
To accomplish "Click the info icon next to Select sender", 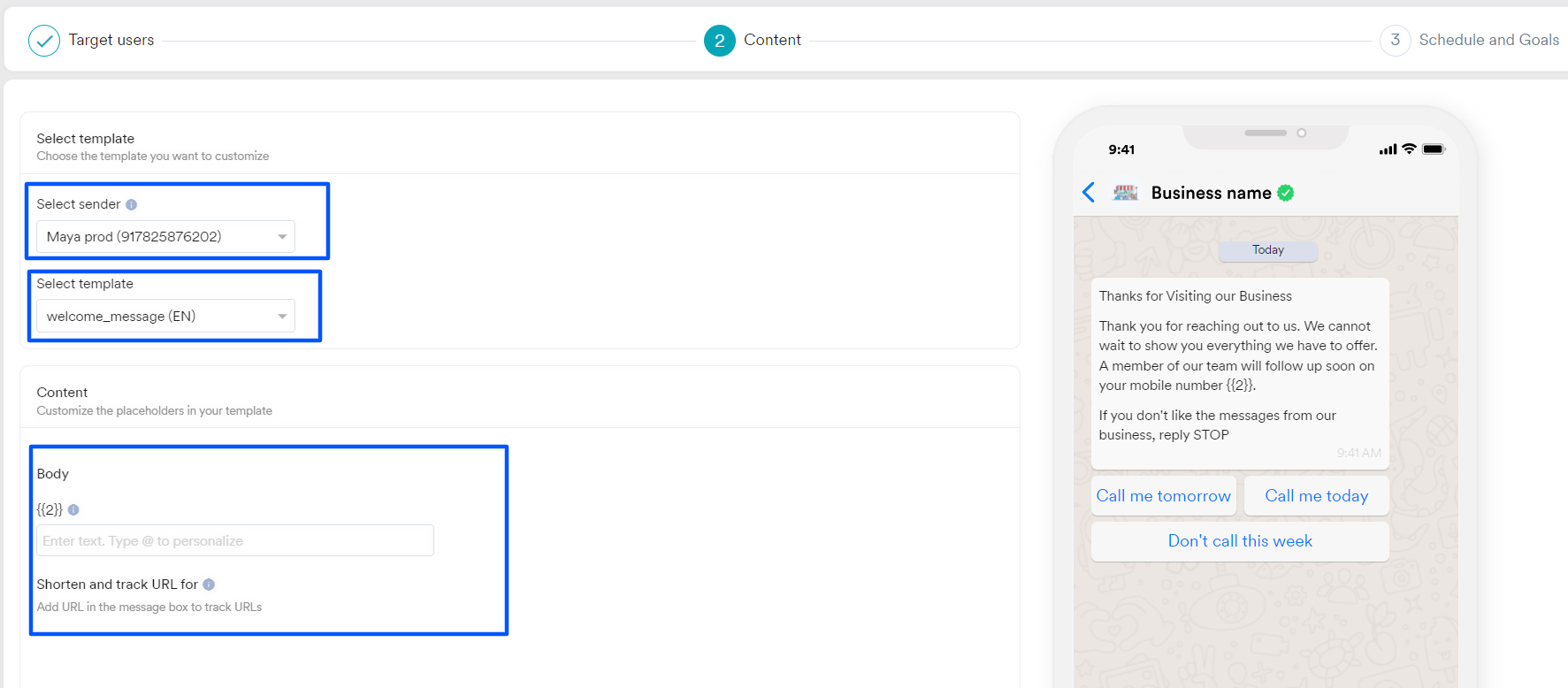I will [x=131, y=204].
